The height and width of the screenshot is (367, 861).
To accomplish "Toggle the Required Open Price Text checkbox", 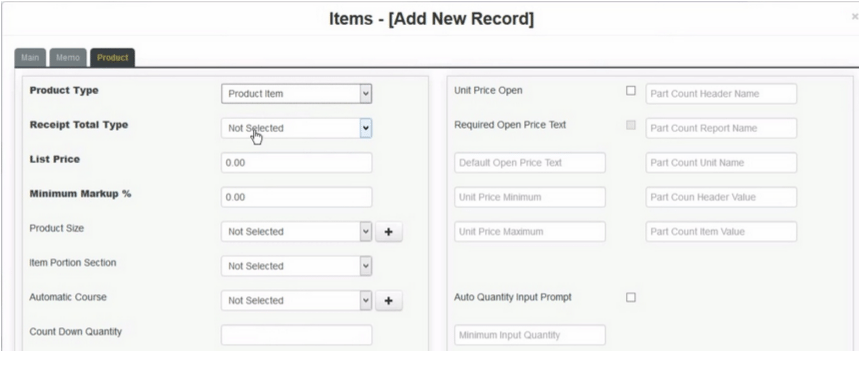I will click(631, 125).
